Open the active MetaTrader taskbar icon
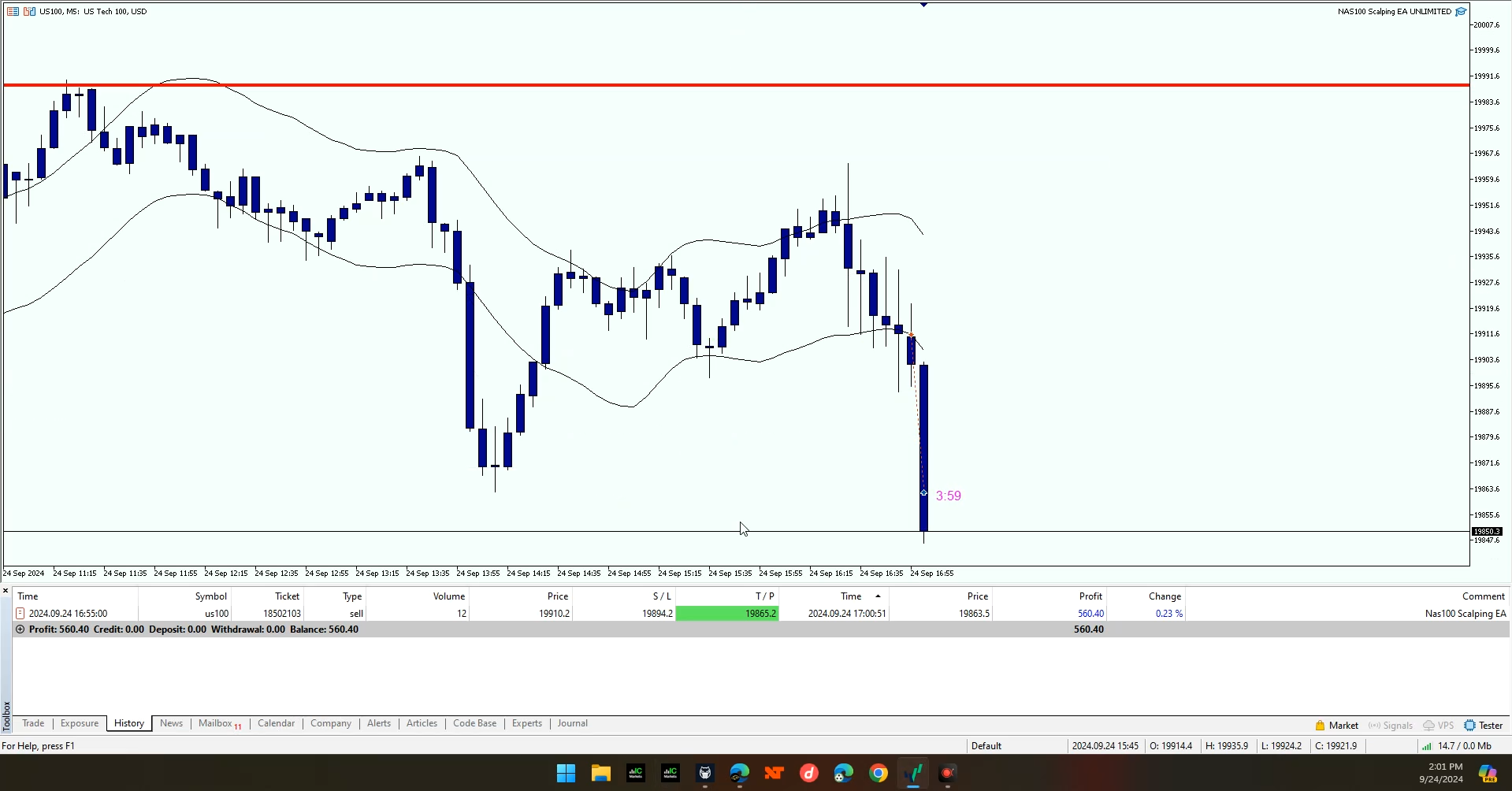Viewport: 1512px width, 791px height. point(913,773)
